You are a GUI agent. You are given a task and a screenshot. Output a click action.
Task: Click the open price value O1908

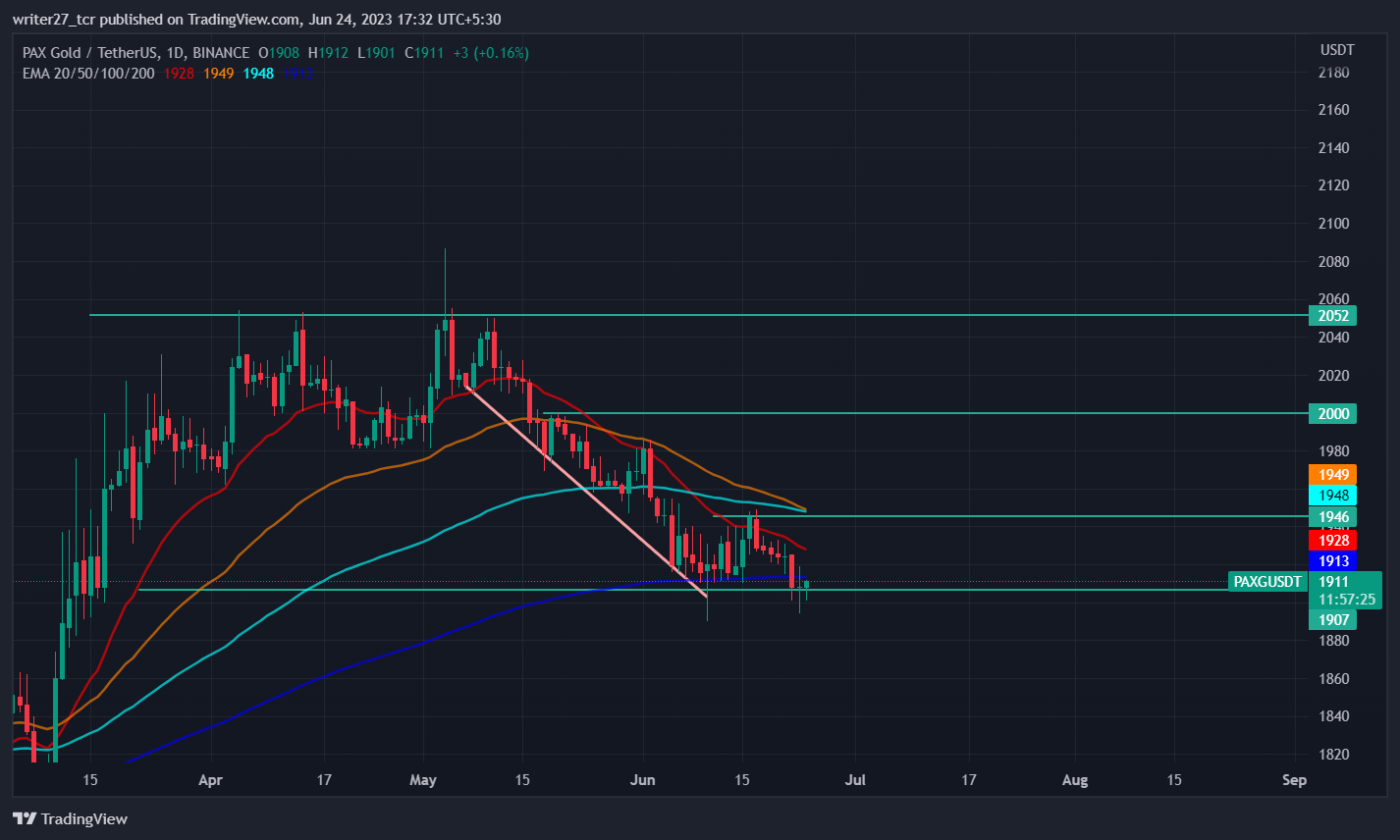[x=280, y=53]
